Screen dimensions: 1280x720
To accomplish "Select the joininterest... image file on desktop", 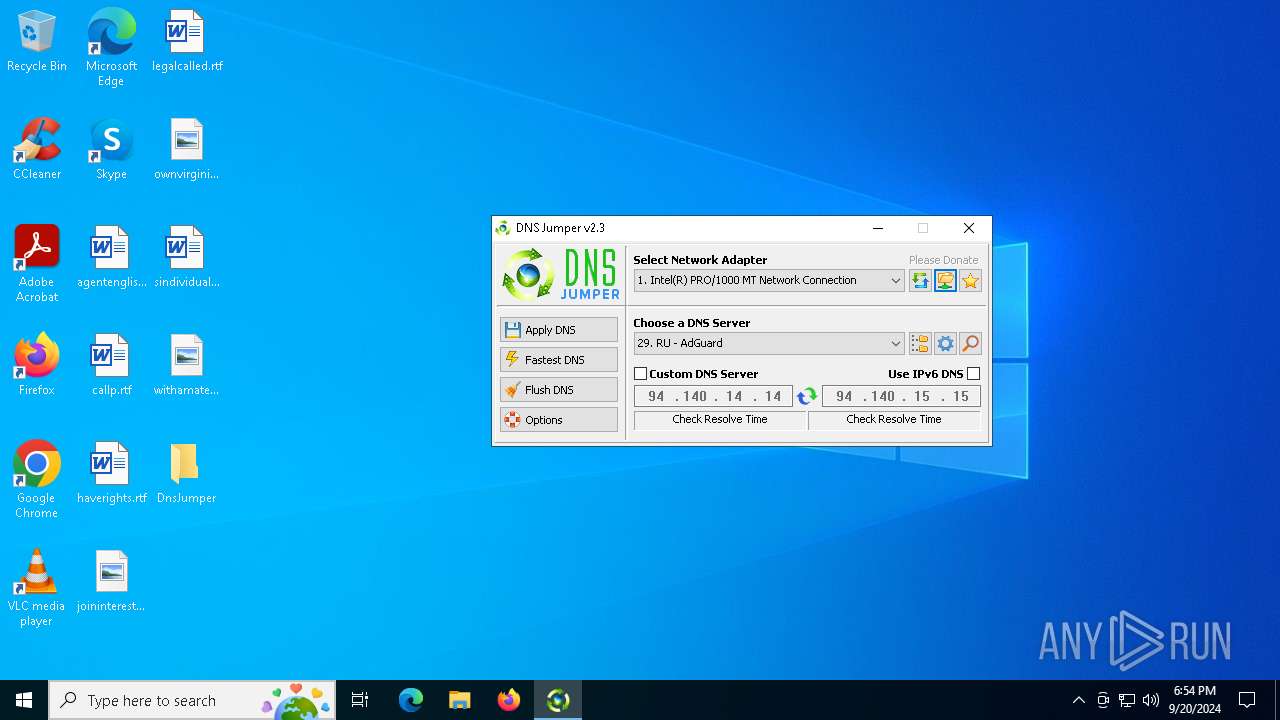I will [111, 582].
